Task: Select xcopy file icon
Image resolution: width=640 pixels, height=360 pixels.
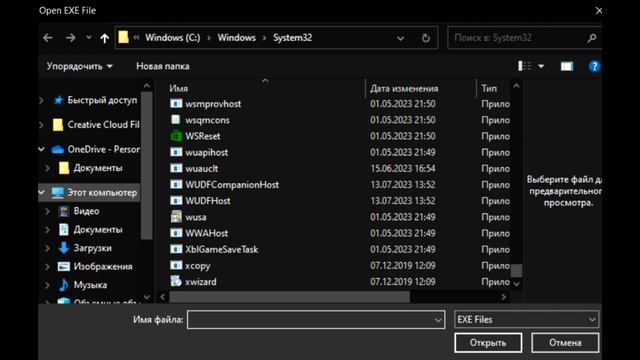Action: (176, 265)
